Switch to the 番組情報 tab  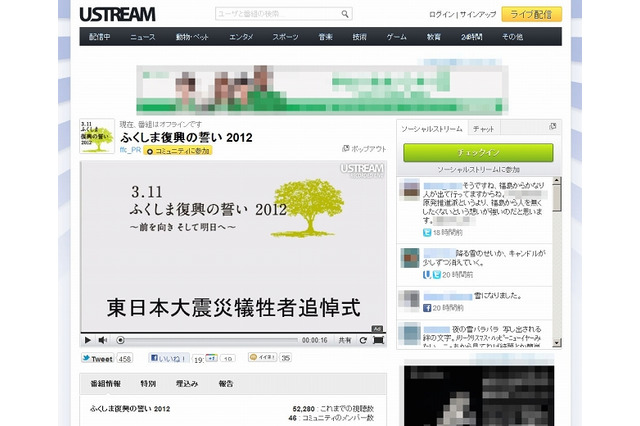pyautogui.click(x=106, y=384)
